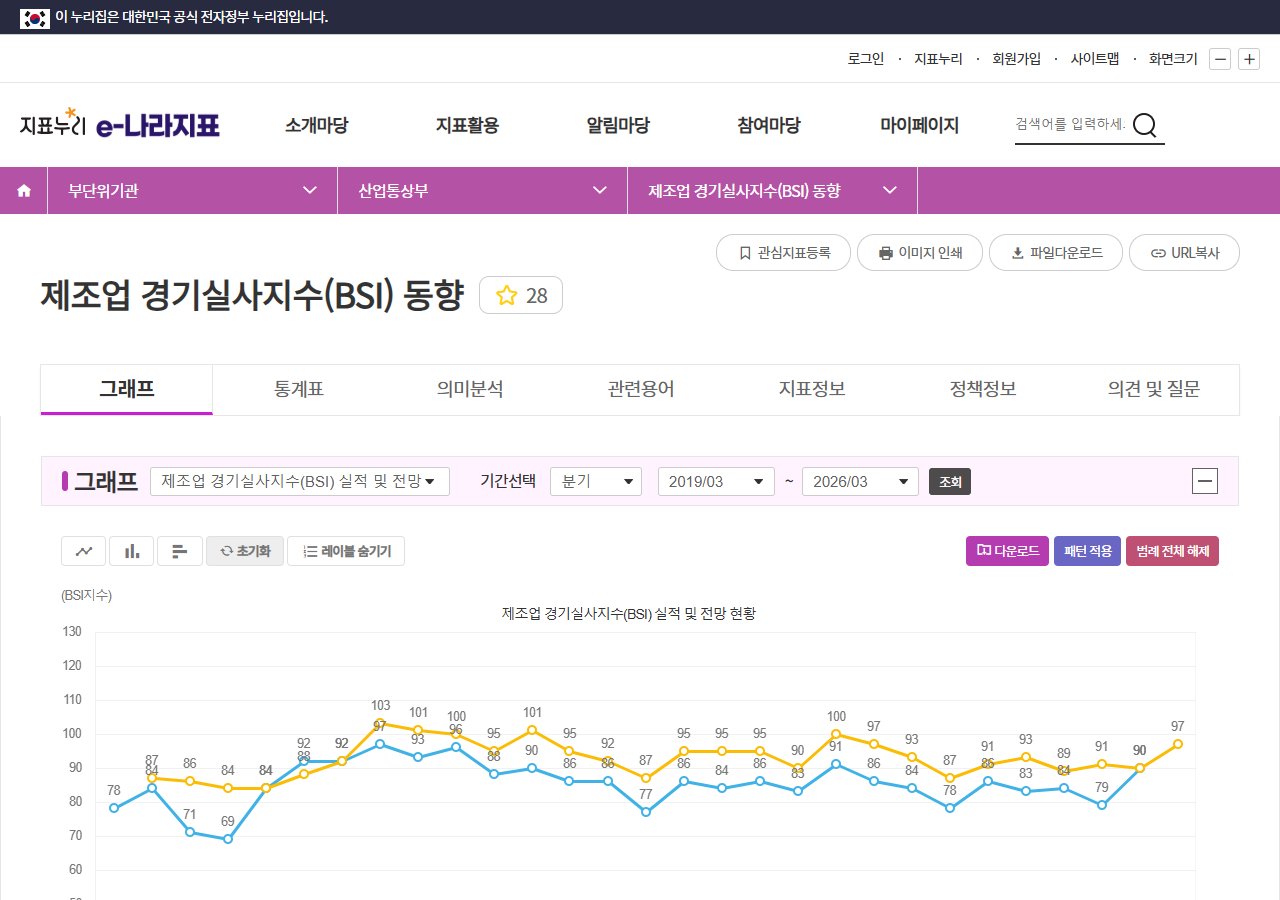
Task: Switch to the 관련용어 tab
Action: pyautogui.click(x=641, y=390)
